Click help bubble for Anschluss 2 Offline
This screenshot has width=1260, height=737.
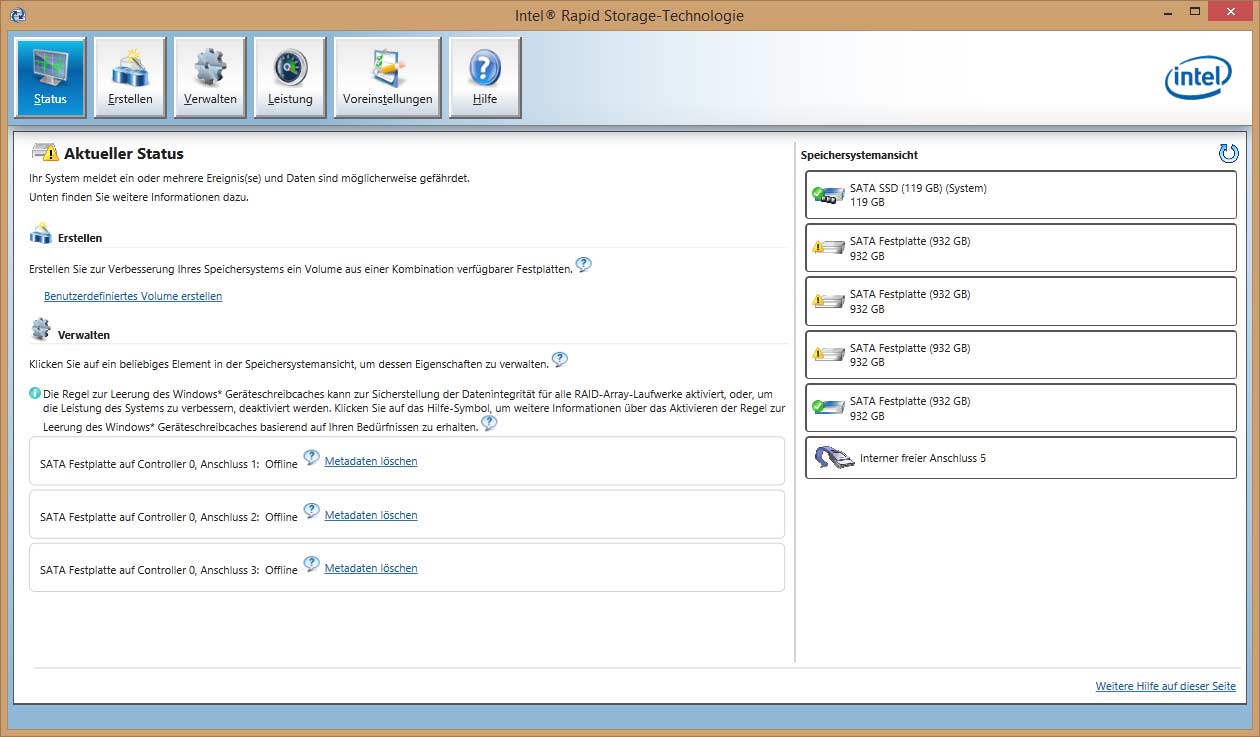[x=311, y=511]
